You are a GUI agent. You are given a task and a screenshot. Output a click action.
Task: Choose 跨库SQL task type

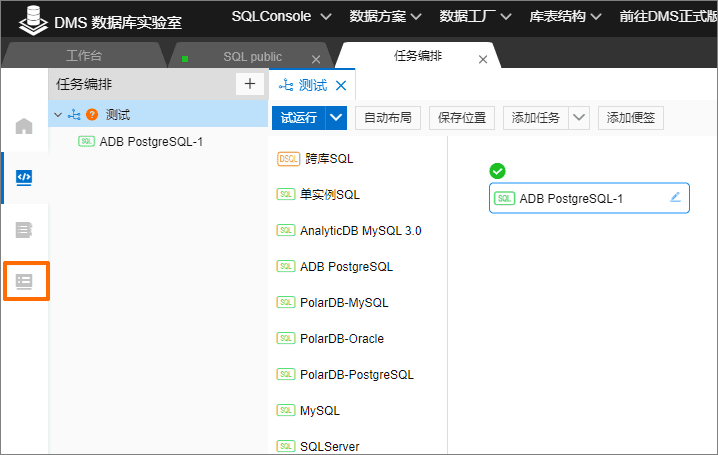tap(329, 159)
